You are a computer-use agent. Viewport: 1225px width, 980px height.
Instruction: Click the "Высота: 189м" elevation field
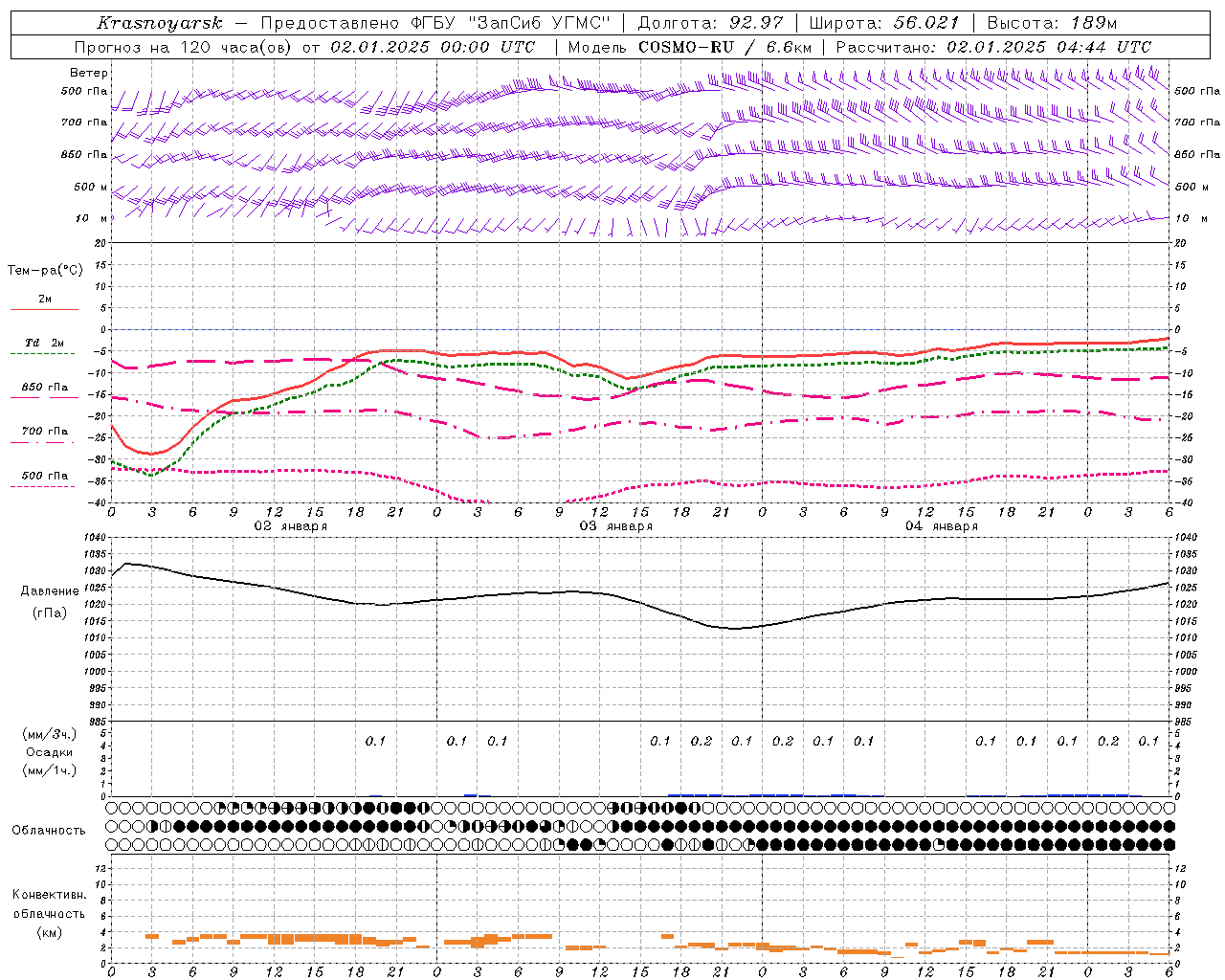click(1052, 23)
